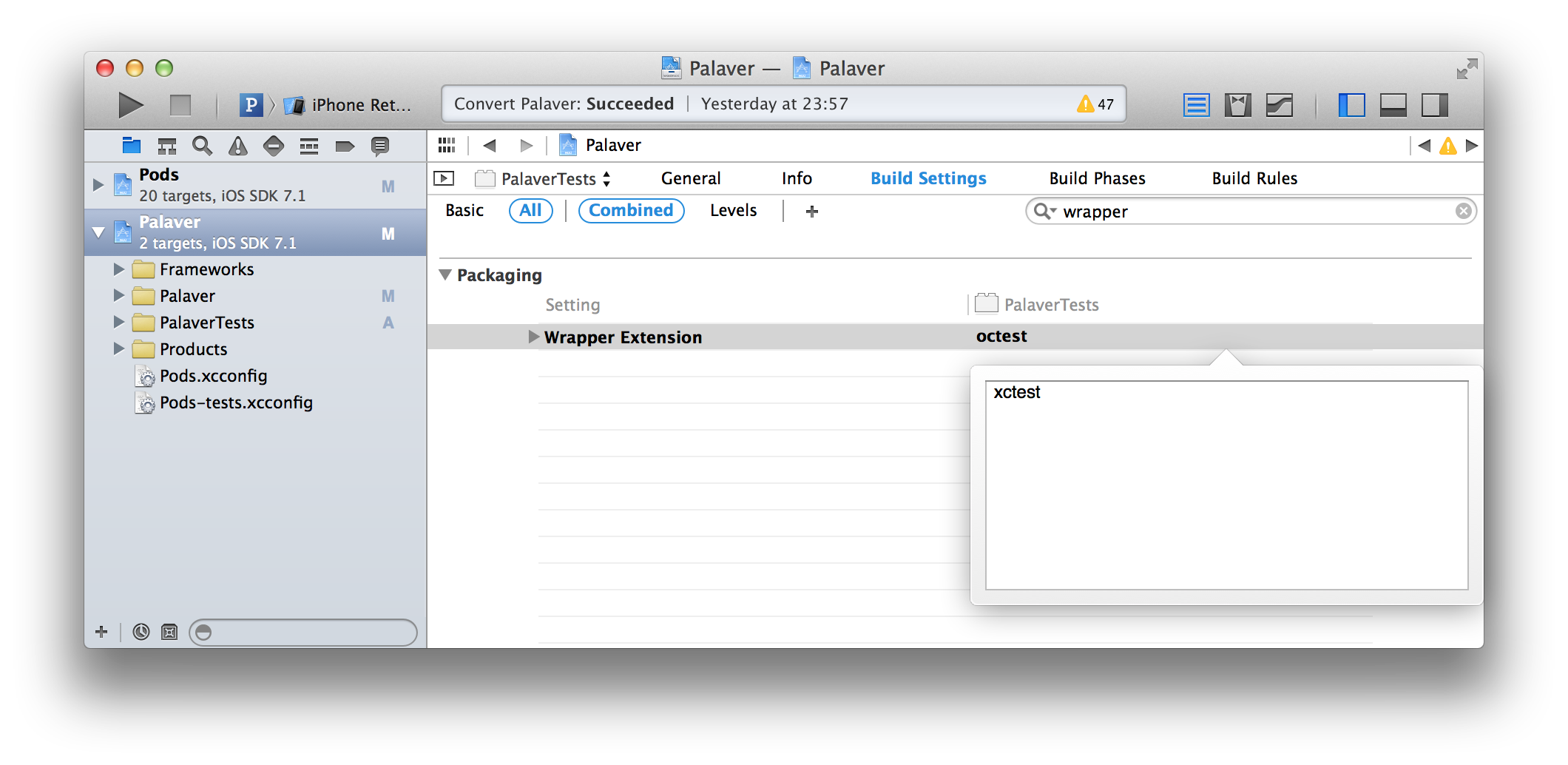Toggle the projects and targets list
Image resolution: width=1568 pixels, height=765 pixels.
(444, 178)
